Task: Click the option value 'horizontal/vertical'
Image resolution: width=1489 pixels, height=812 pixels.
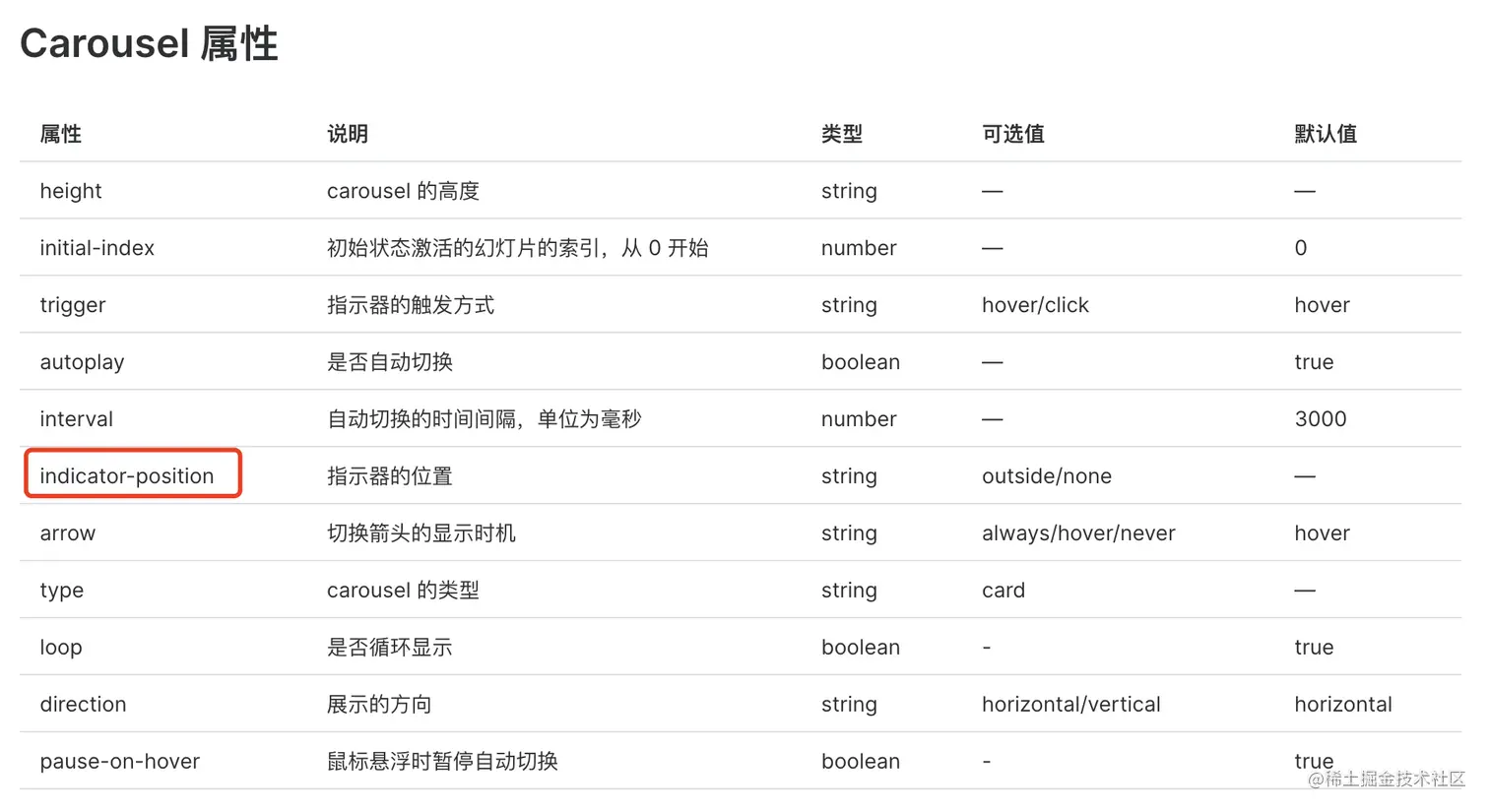Action: 1071,705
